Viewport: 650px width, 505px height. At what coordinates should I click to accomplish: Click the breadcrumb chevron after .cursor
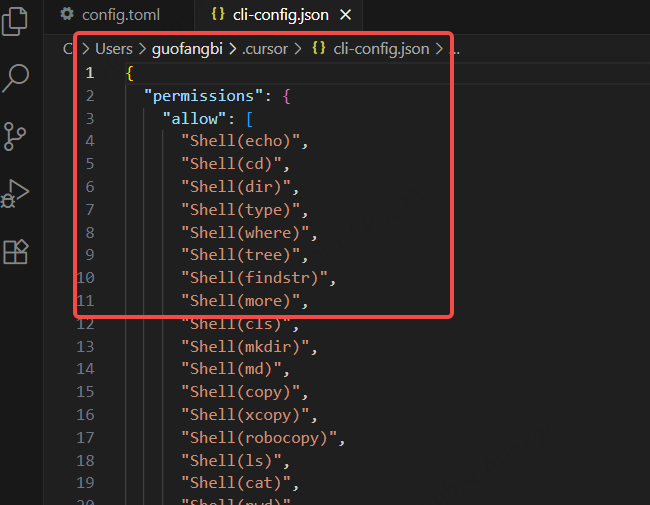click(298, 49)
